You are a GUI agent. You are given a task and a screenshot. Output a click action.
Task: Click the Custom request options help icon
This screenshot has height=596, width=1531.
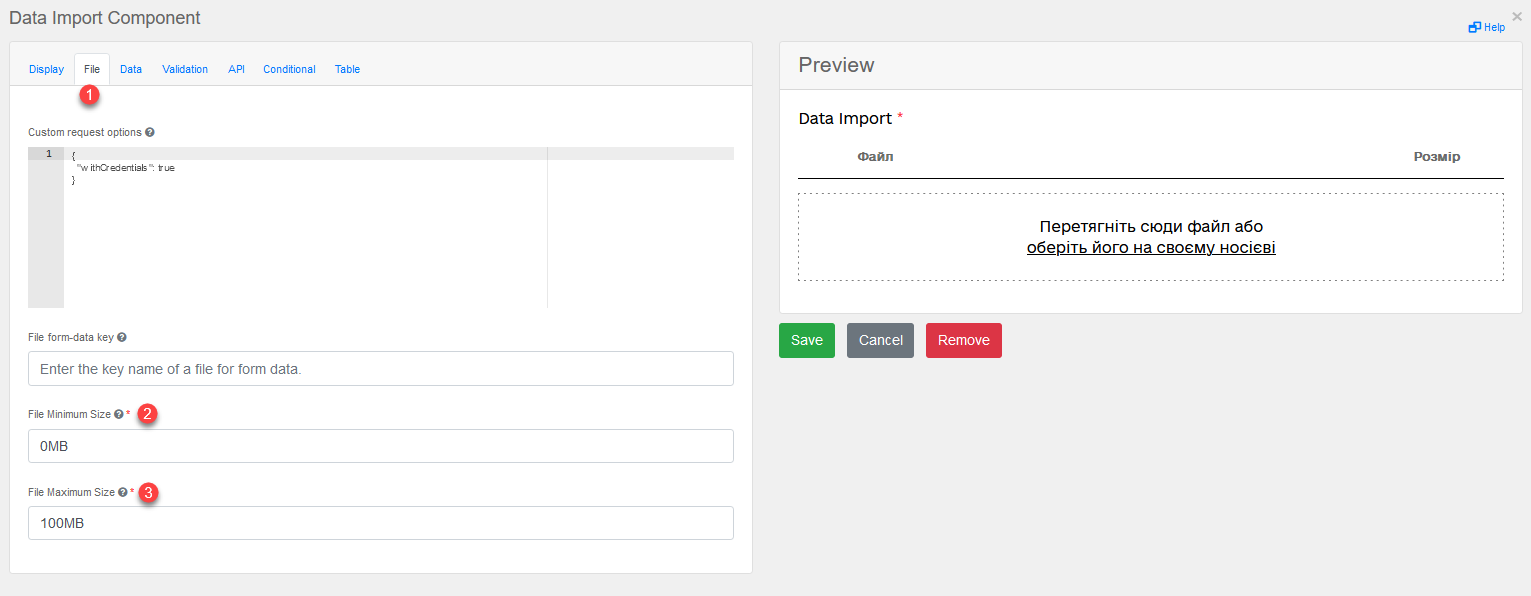click(x=150, y=132)
